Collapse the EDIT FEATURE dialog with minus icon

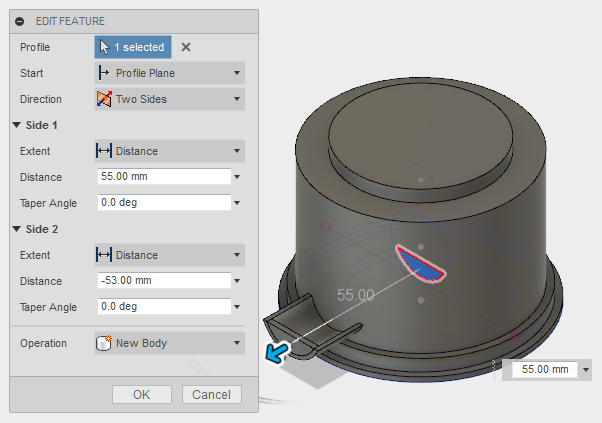[x=20, y=21]
